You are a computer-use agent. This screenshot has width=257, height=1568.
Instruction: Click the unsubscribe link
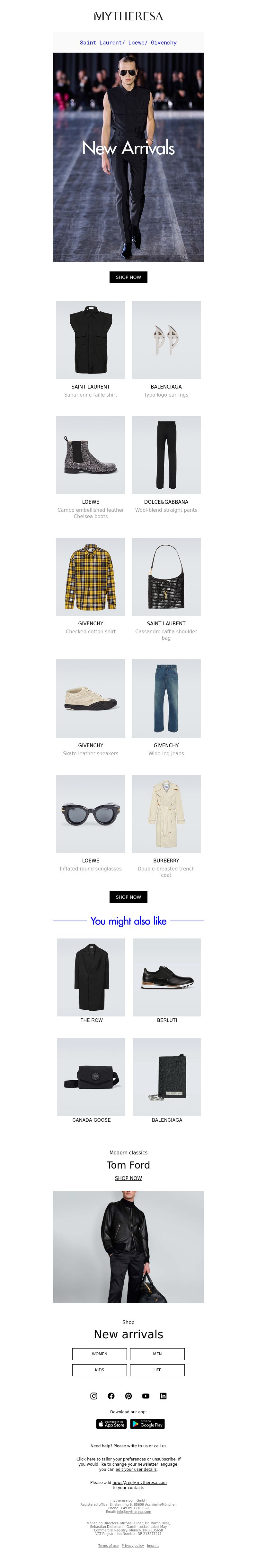click(164, 1459)
